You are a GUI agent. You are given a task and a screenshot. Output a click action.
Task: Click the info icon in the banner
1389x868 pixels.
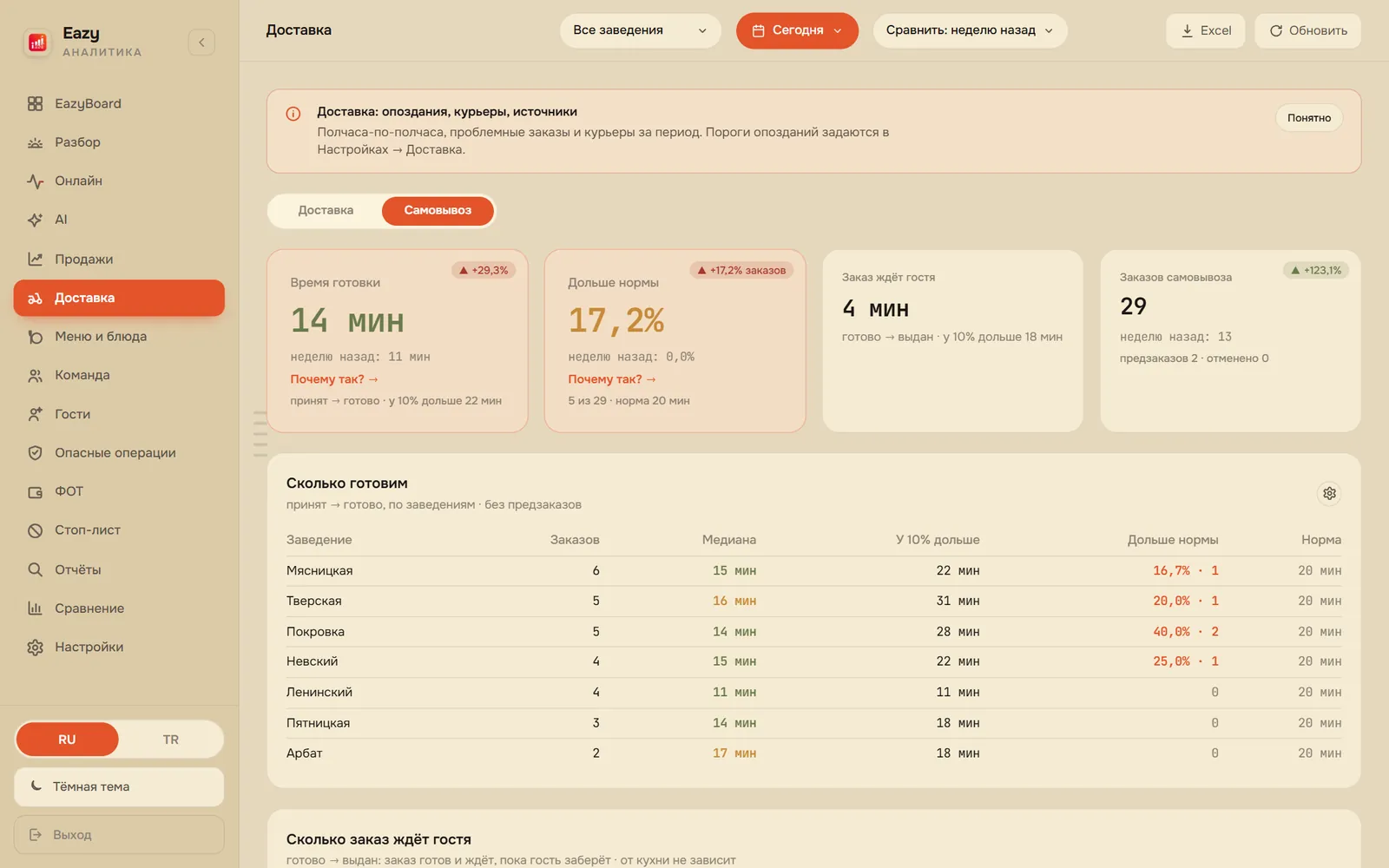(293, 114)
